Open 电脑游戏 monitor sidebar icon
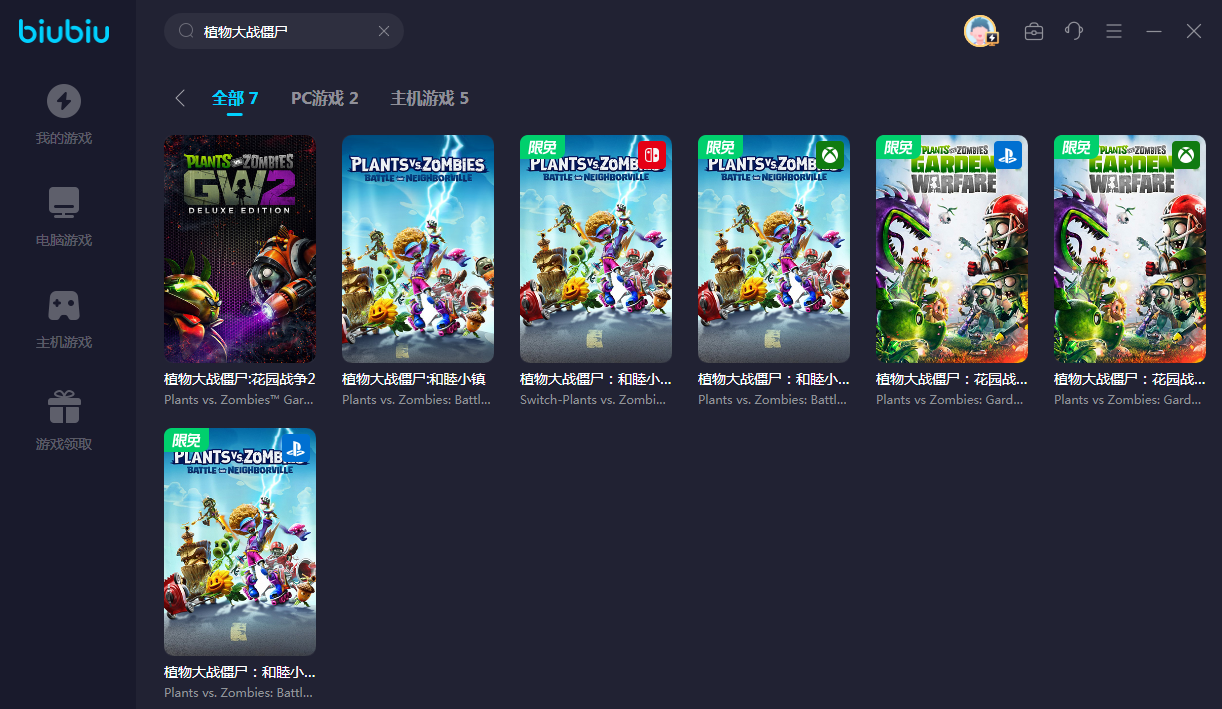1222x709 pixels. [x=64, y=203]
